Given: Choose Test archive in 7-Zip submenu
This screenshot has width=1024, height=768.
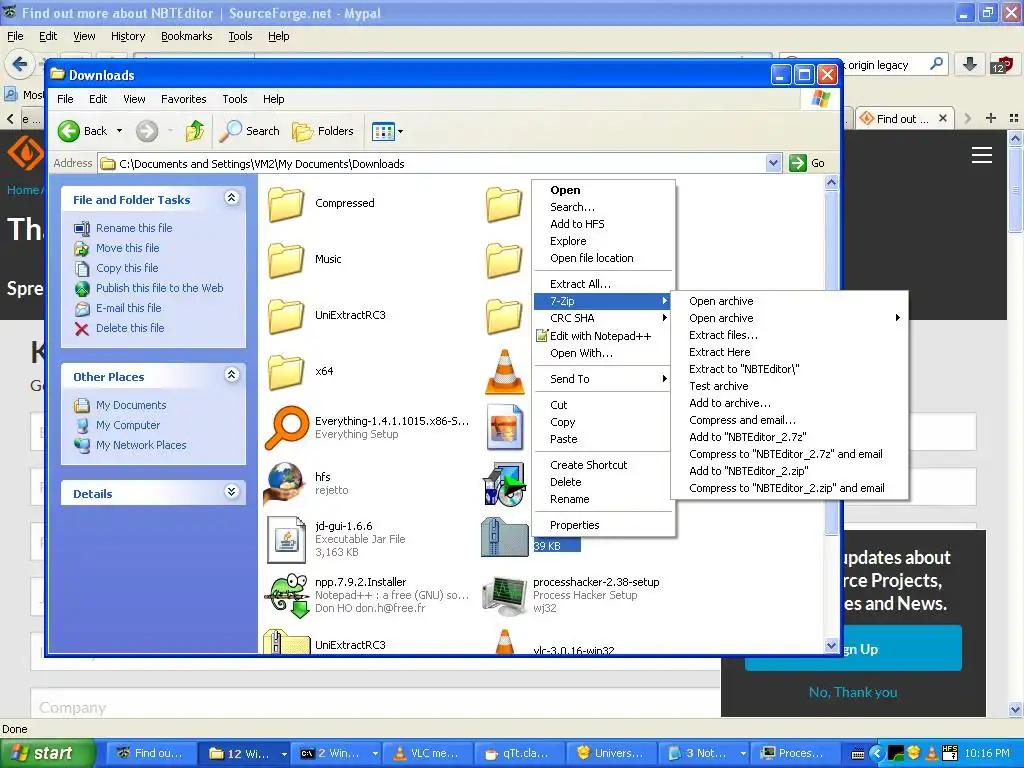Looking at the screenshot, I should click(x=789, y=386).
